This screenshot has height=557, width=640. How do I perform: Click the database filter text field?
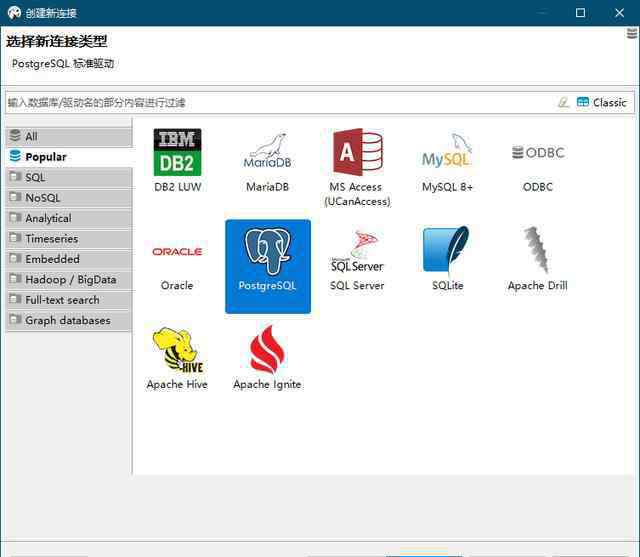point(280,102)
